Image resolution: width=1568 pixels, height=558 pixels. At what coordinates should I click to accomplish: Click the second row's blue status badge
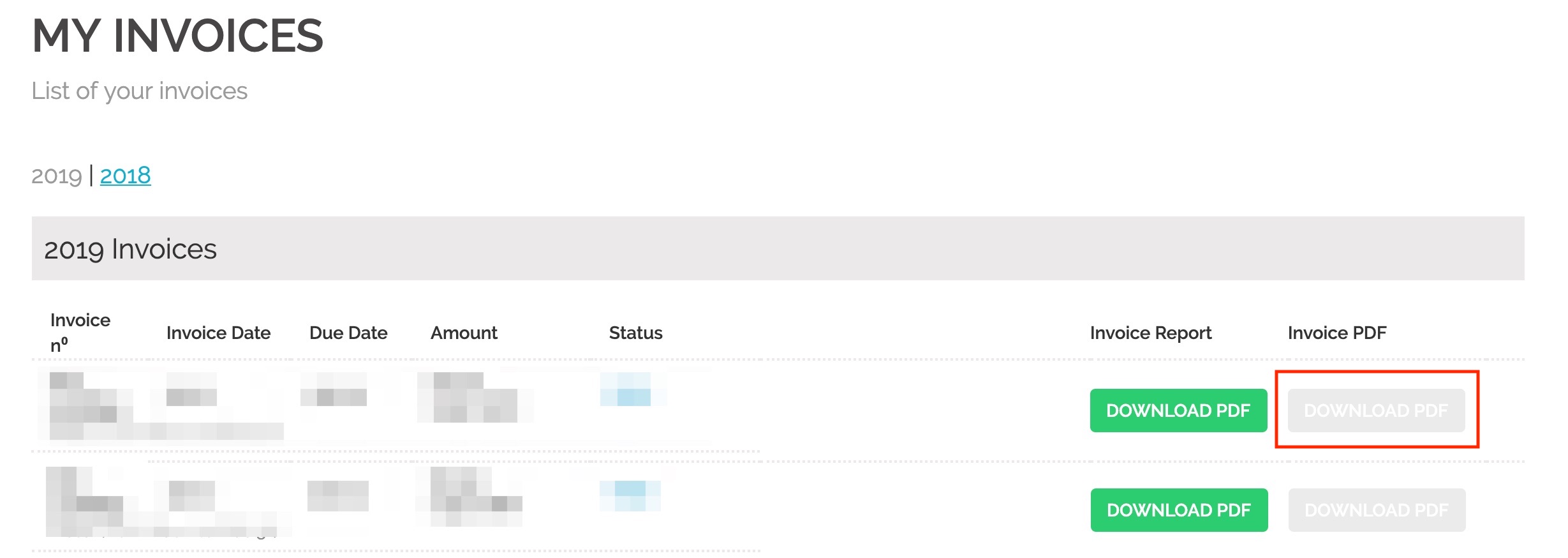(630, 496)
